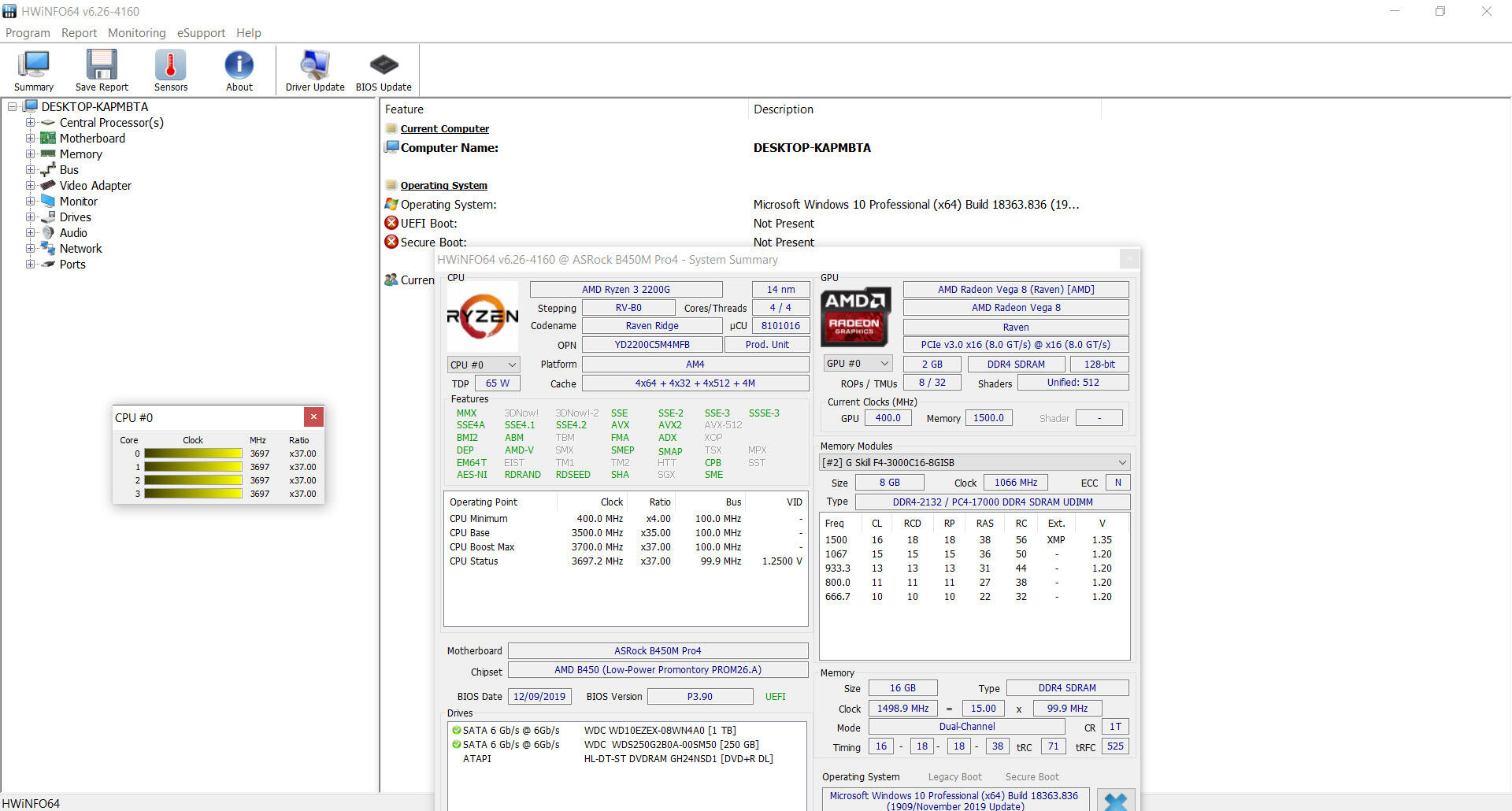The image size is (1512, 811).
Task: Launch the BIOS Update chip icon
Action: click(x=384, y=65)
